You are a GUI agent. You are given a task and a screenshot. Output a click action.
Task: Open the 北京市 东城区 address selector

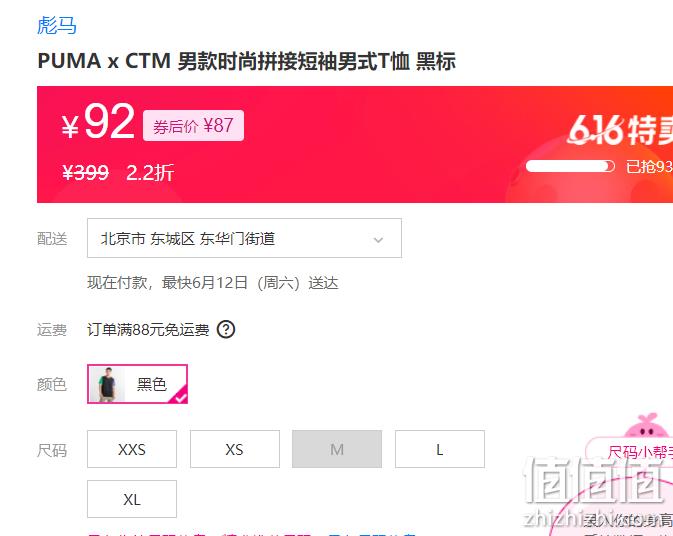[244, 238]
